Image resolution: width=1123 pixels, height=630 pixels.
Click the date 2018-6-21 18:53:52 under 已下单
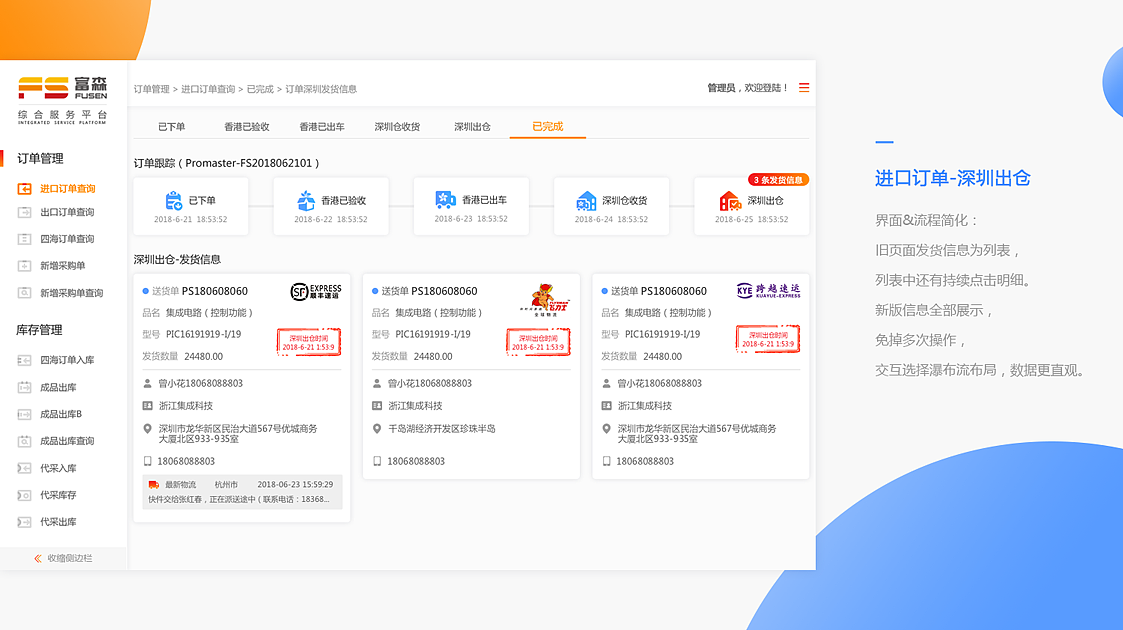point(191,219)
